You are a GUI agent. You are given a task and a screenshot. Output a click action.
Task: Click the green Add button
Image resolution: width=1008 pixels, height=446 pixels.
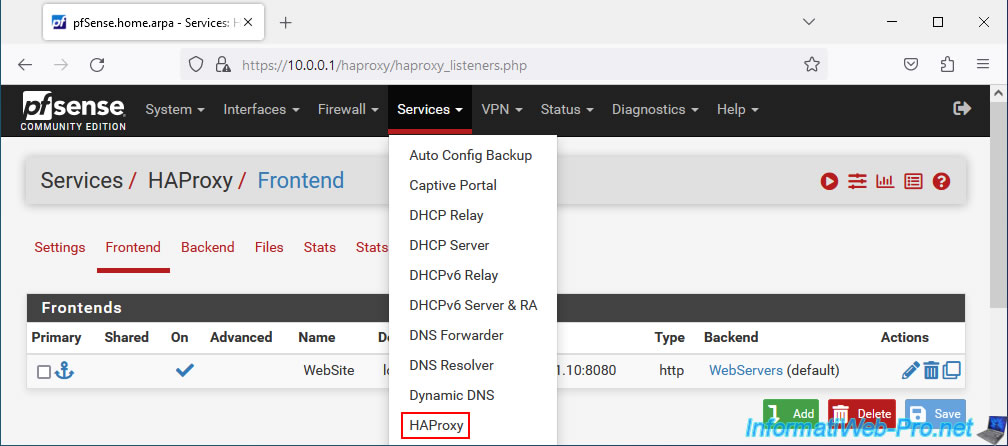[791, 414]
